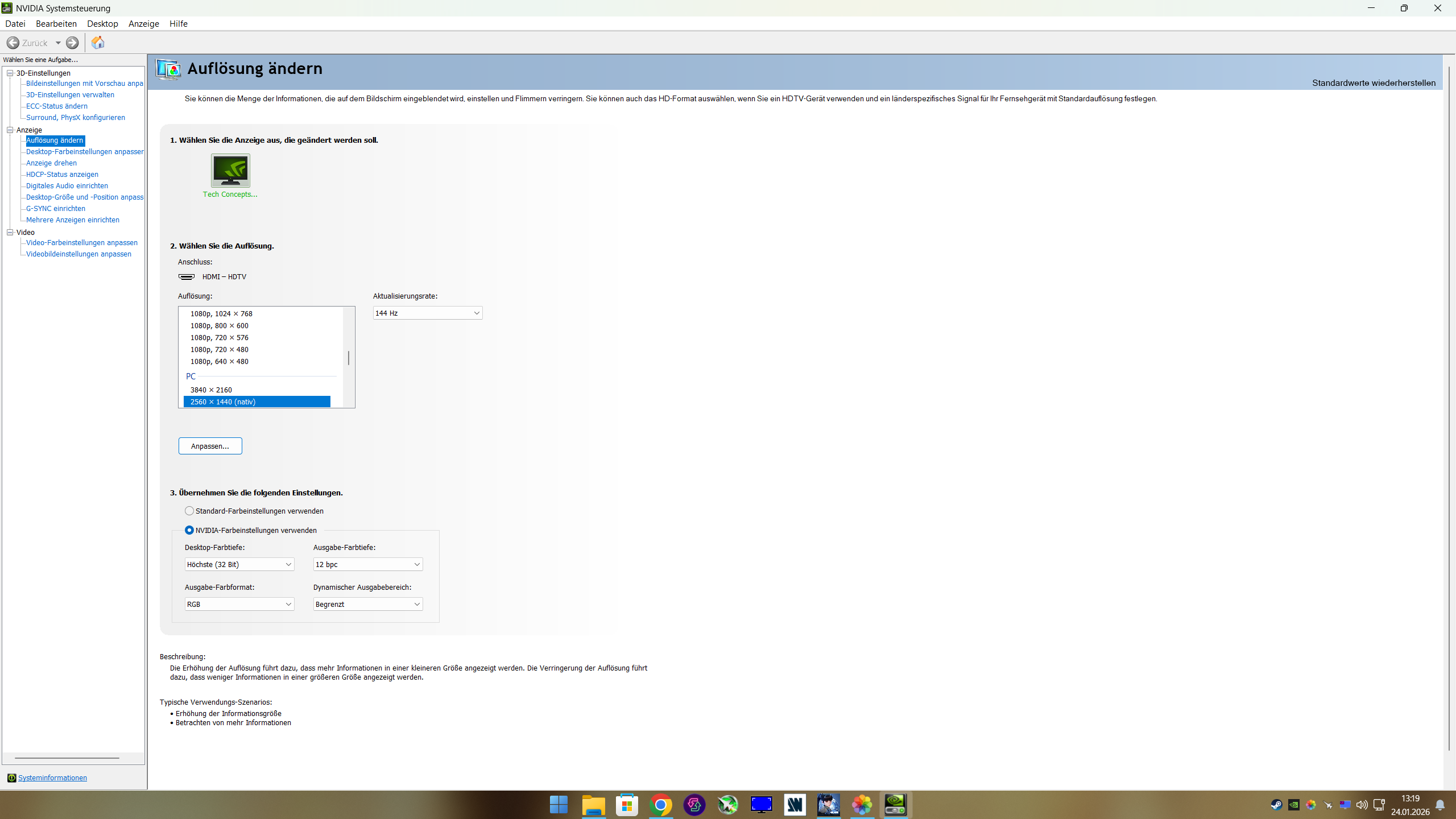This screenshot has height=819, width=1456.
Task: Open the Steam tray icon
Action: click(x=1276, y=805)
